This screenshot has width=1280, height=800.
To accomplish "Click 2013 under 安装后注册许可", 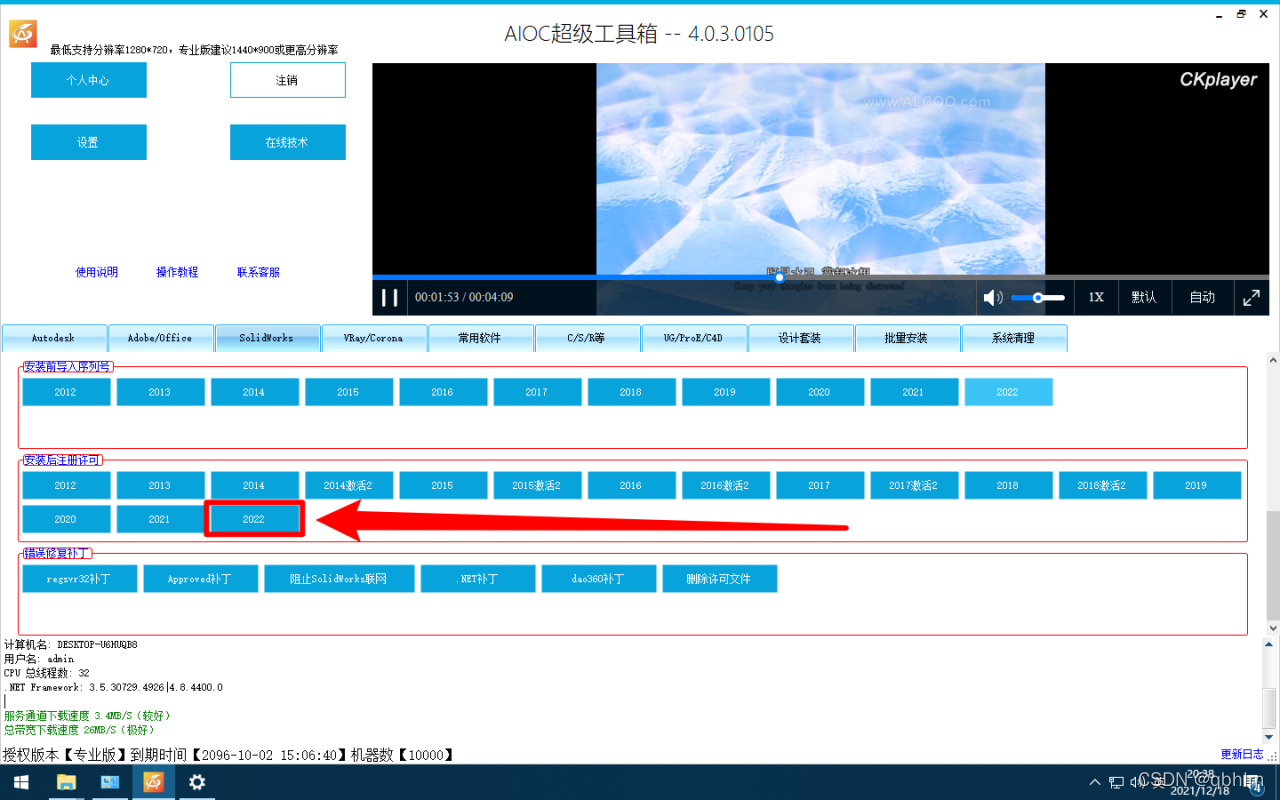I will pyautogui.click(x=160, y=485).
